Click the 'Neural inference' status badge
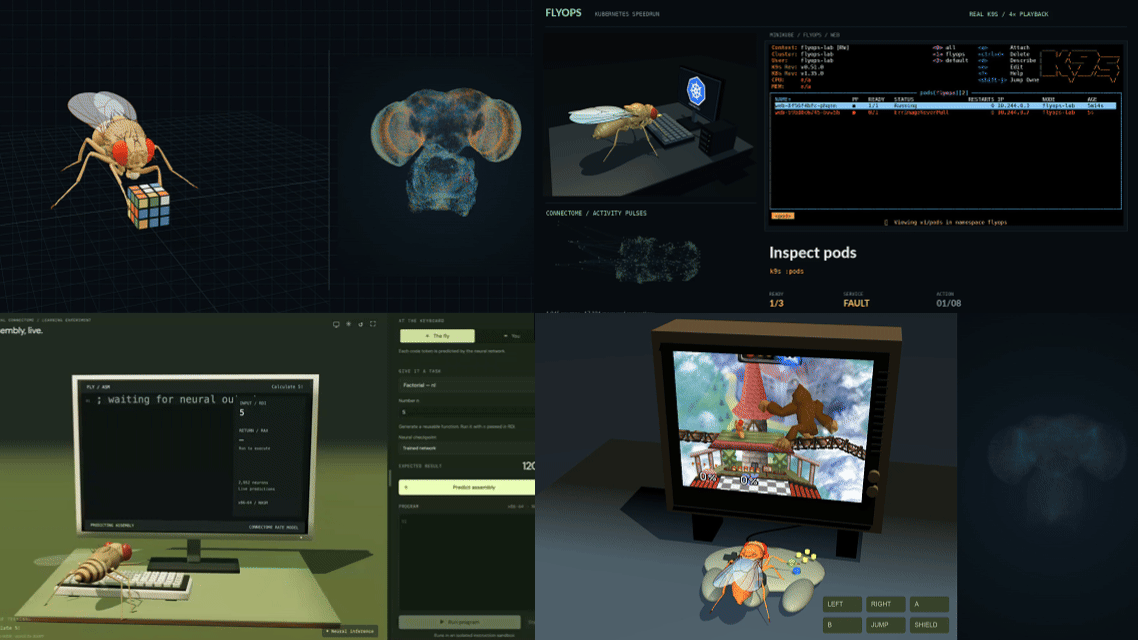 point(350,631)
